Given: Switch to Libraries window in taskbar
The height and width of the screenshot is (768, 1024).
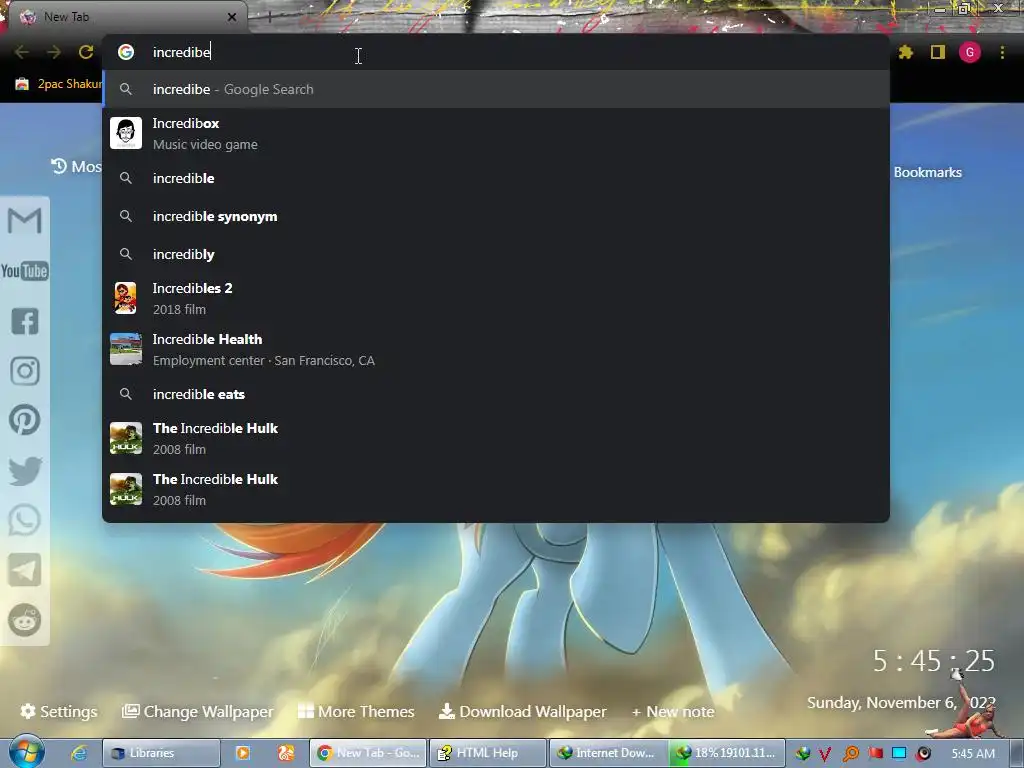Looking at the screenshot, I should pos(161,753).
